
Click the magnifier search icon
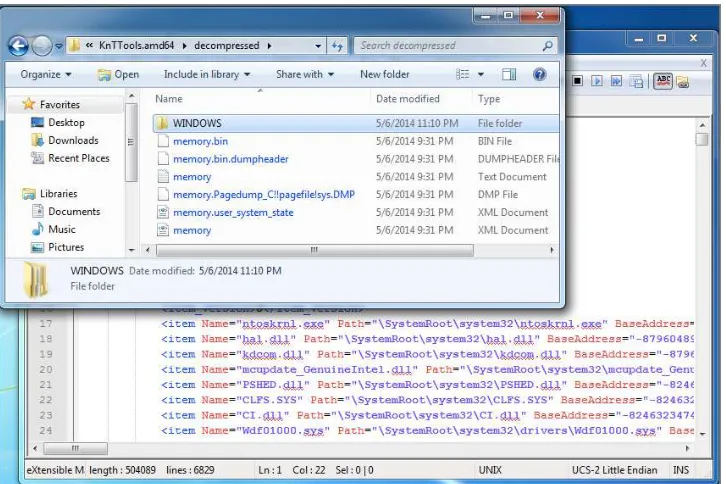[547, 46]
